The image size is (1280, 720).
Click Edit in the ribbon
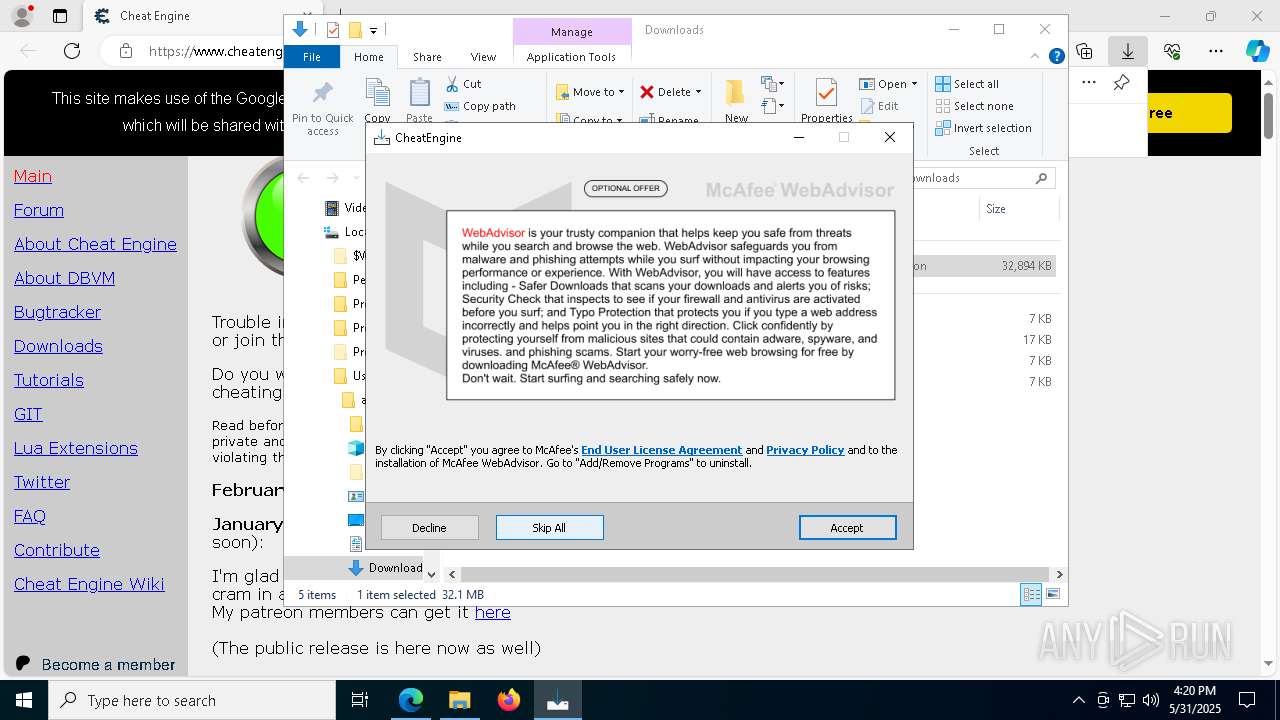tap(879, 106)
